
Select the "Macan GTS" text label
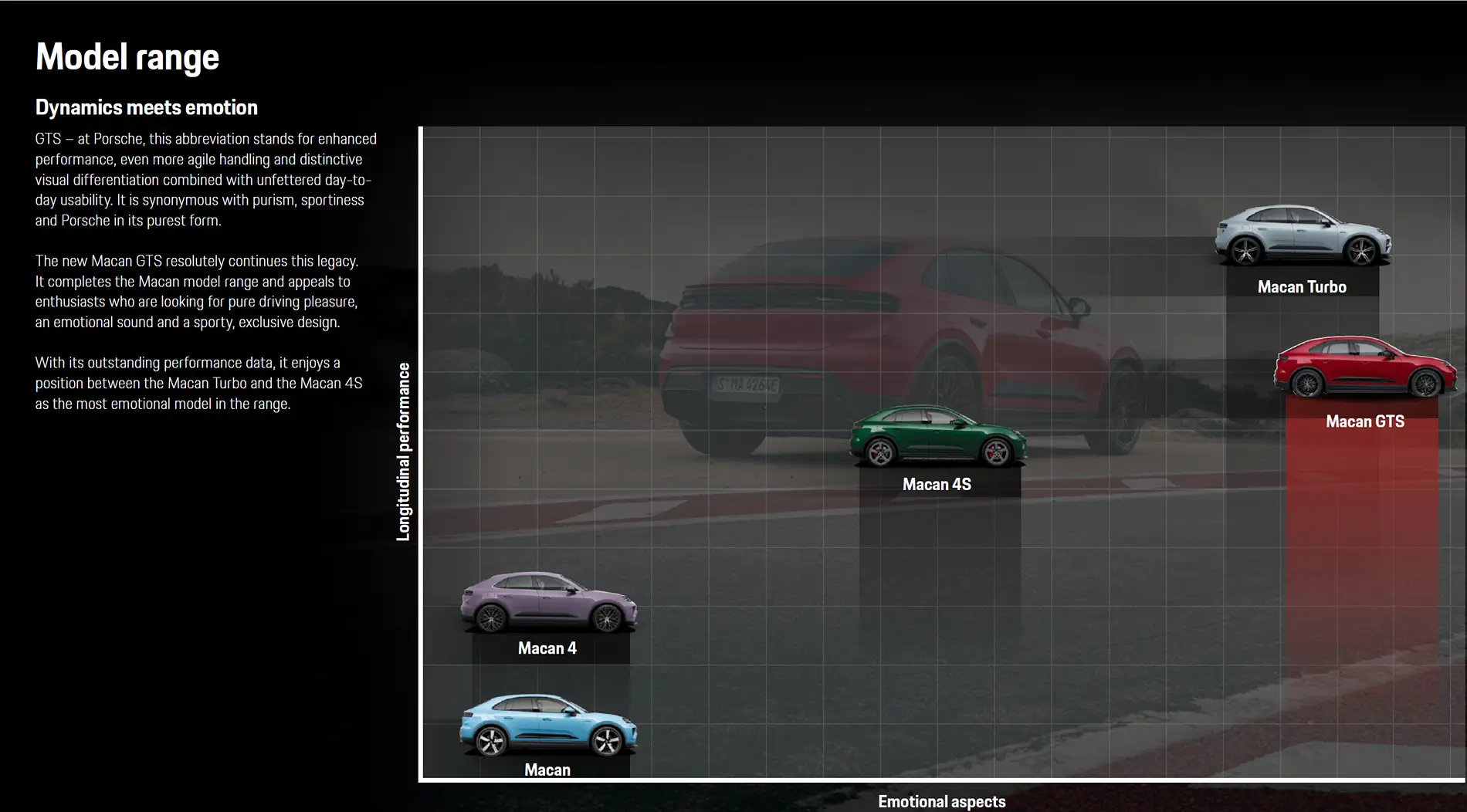pos(1364,421)
